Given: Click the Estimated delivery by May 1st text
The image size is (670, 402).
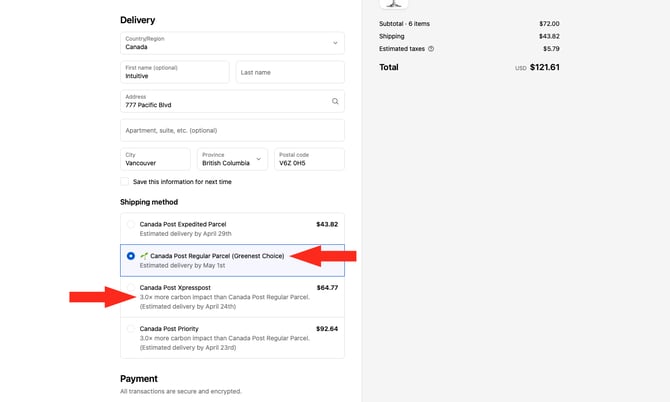Looking at the screenshot, I should 182,265.
